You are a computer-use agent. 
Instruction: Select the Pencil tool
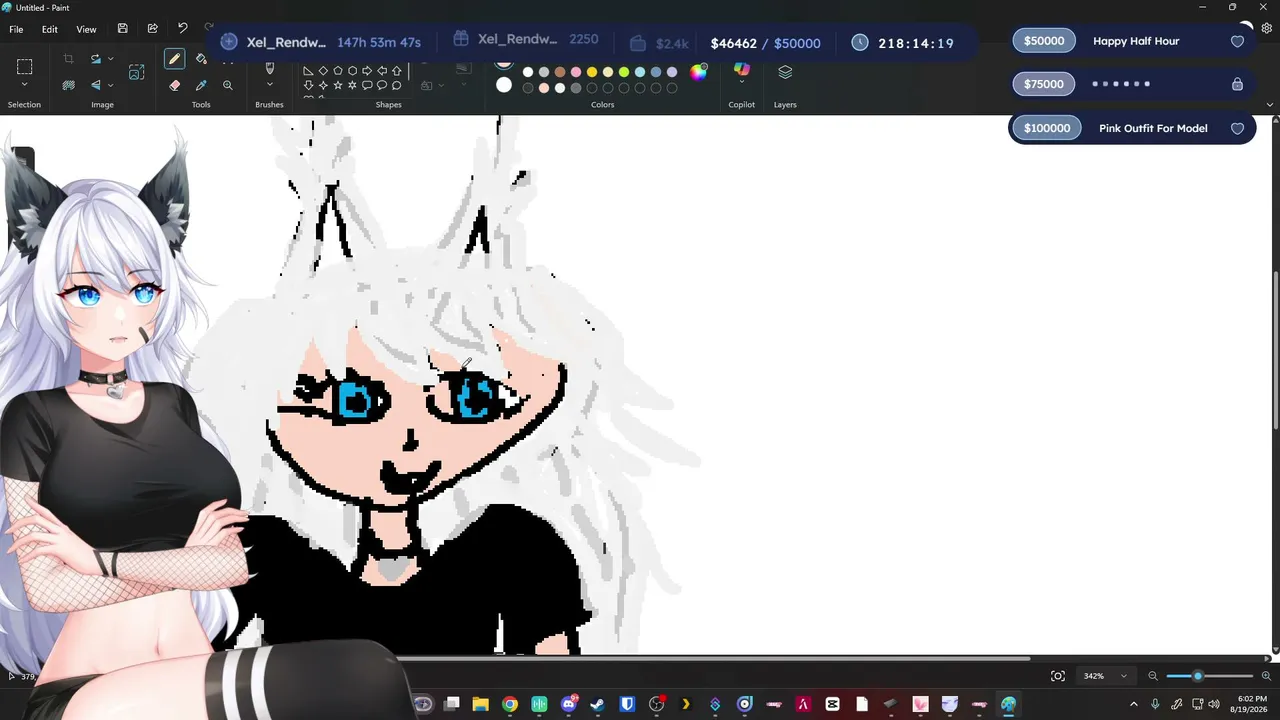pyautogui.click(x=174, y=59)
